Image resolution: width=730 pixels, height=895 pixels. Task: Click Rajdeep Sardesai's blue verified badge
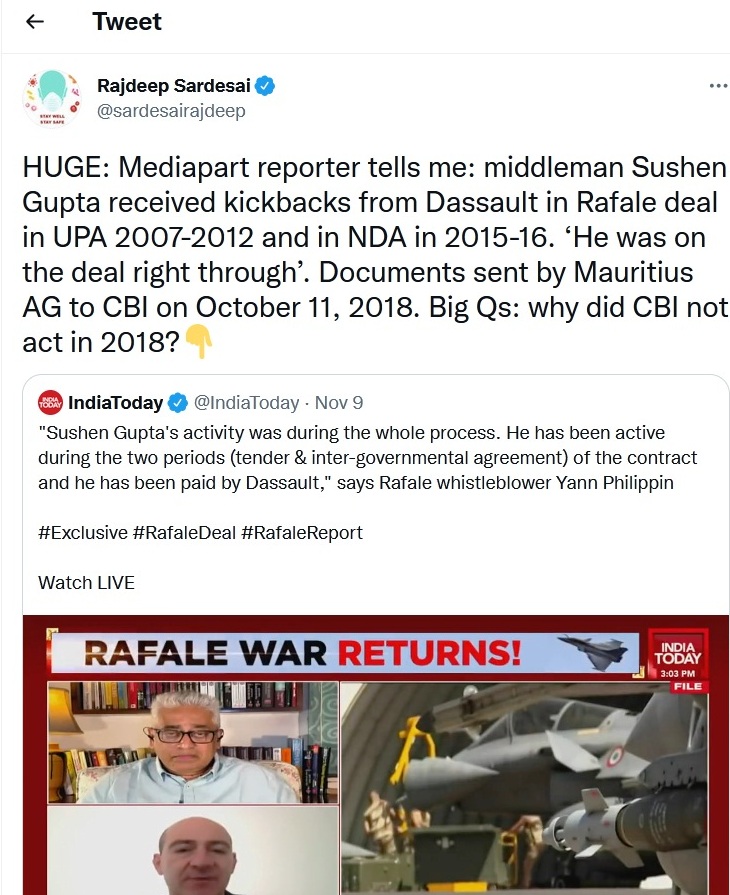(x=265, y=86)
